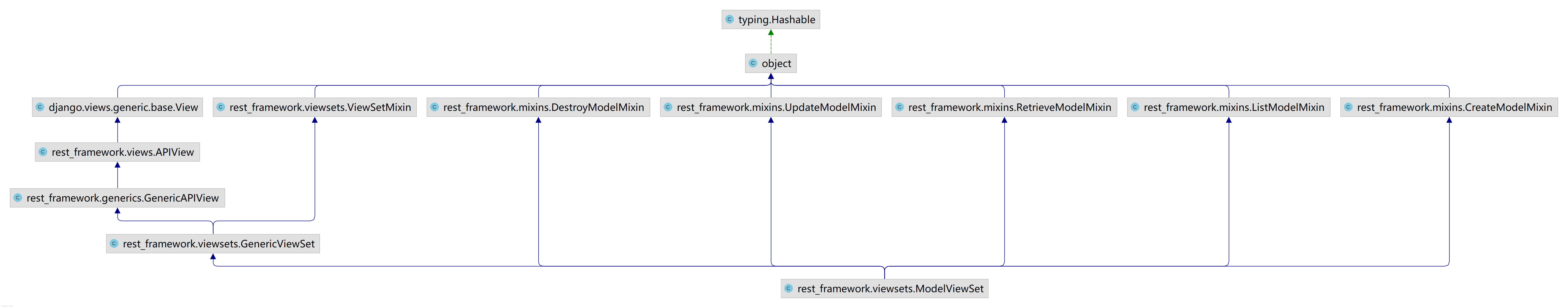Click class icon of UpdateModelMixin node

(668, 107)
